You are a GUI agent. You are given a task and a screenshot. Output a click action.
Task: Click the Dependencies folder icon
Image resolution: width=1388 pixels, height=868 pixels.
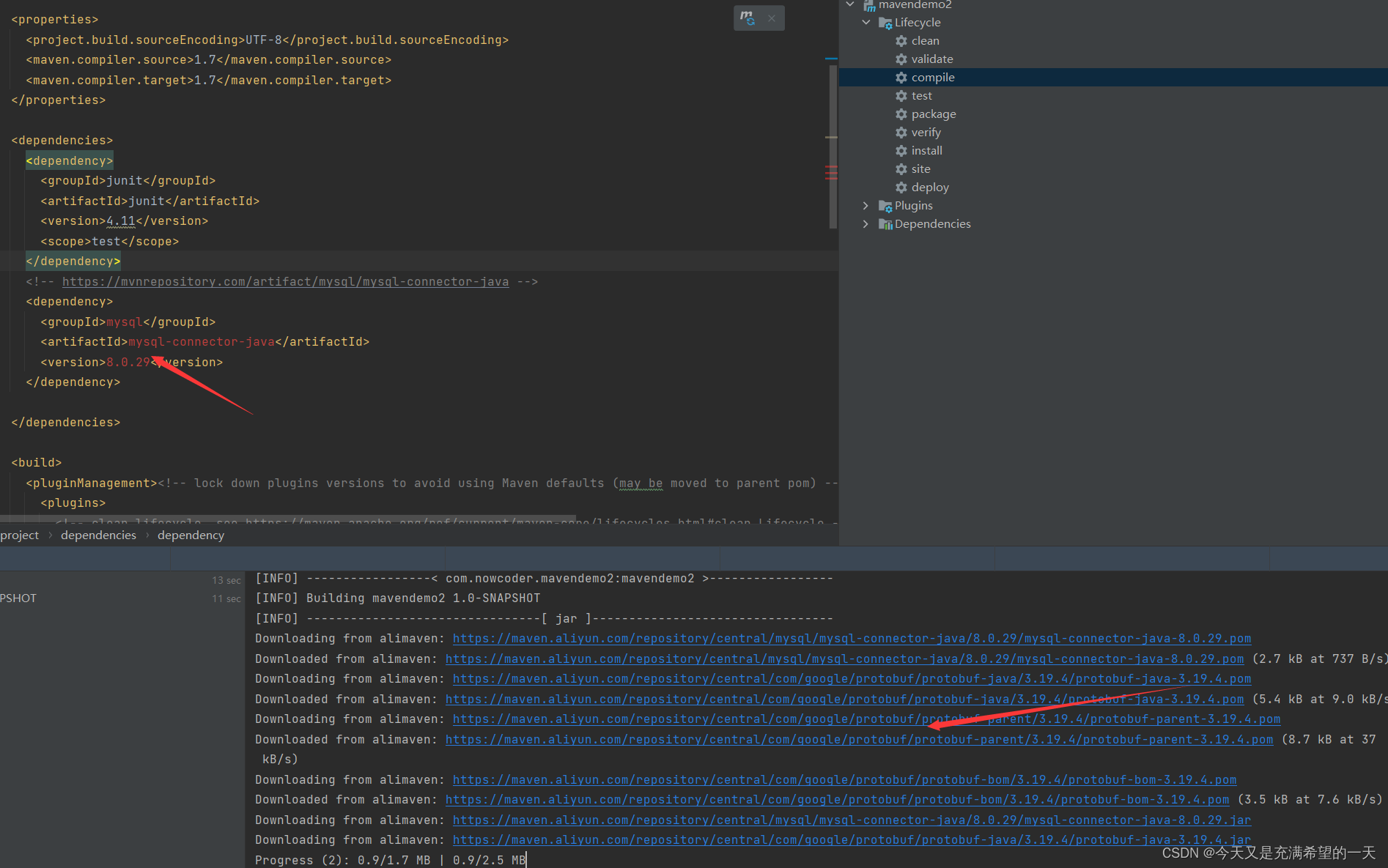(x=885, y=224)
